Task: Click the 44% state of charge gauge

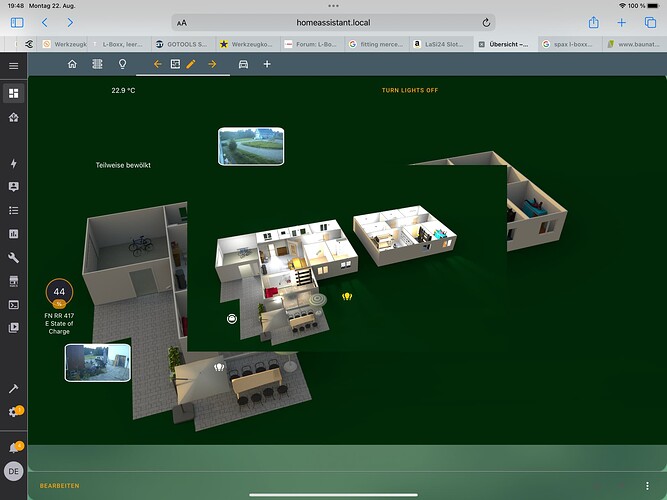Action: pyautogui.click(x=59, y=293)
